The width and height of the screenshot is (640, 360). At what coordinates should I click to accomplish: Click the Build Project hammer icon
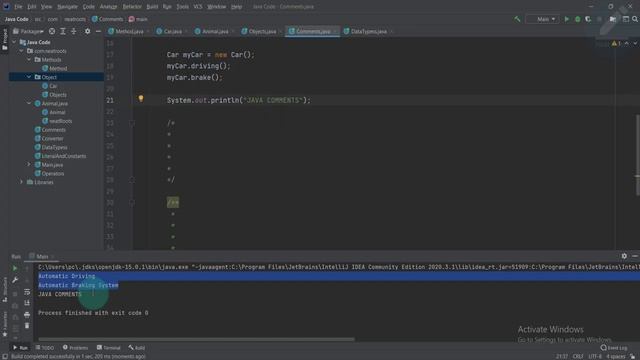517,19
